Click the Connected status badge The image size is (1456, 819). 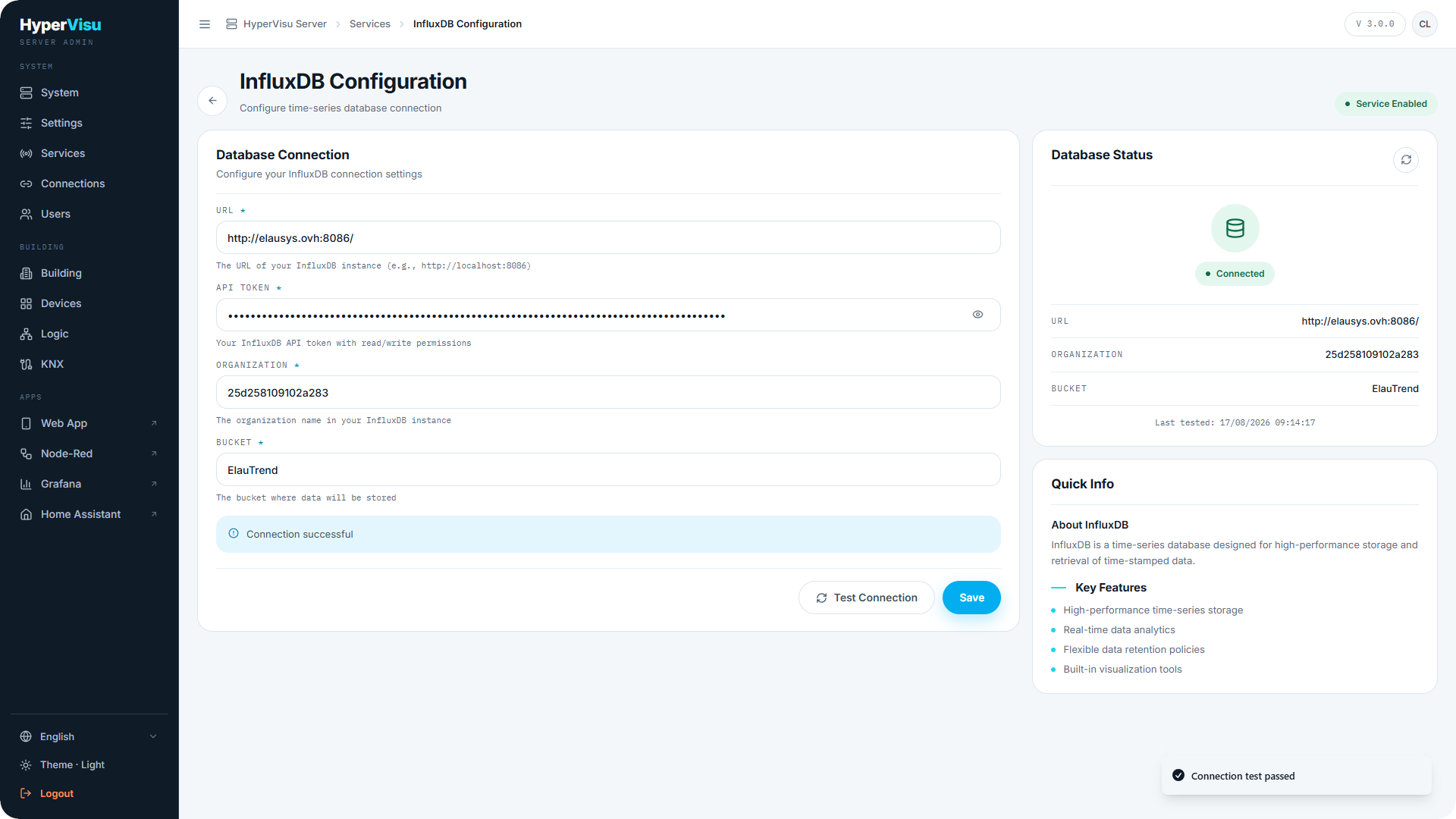coord(1235,274)
